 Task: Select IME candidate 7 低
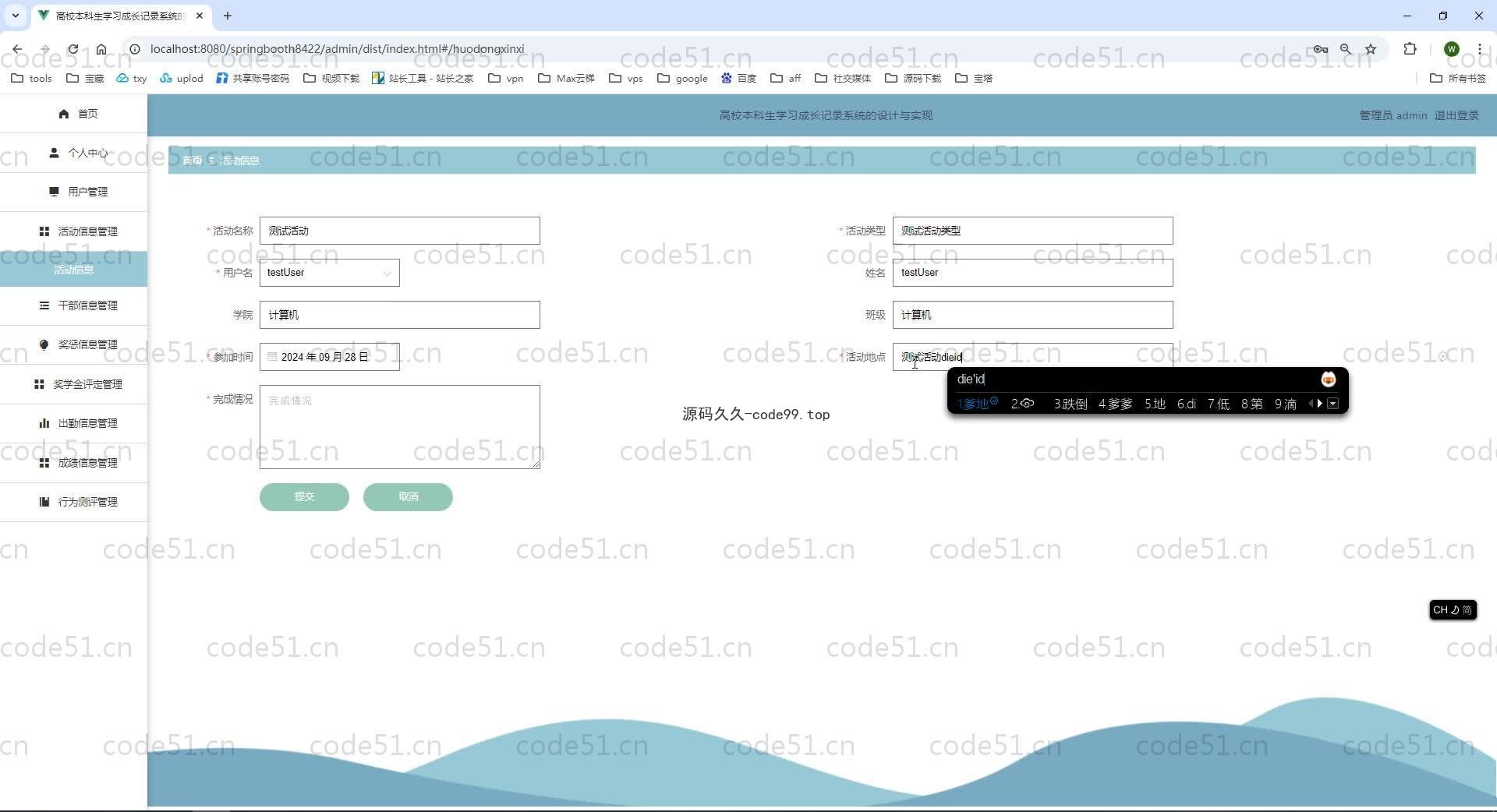pos(1219,404)
